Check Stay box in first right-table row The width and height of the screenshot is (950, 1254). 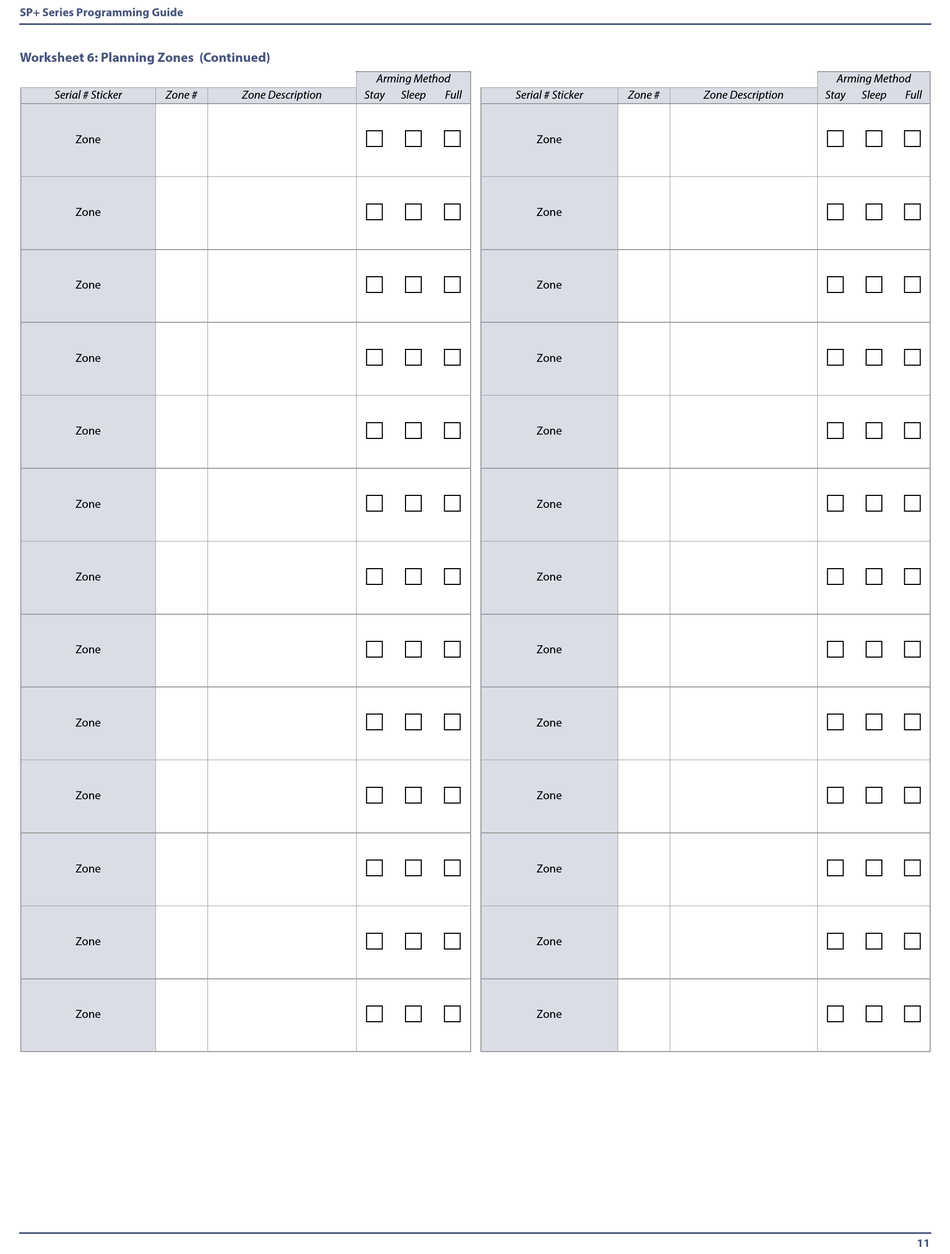click(835, 139)
